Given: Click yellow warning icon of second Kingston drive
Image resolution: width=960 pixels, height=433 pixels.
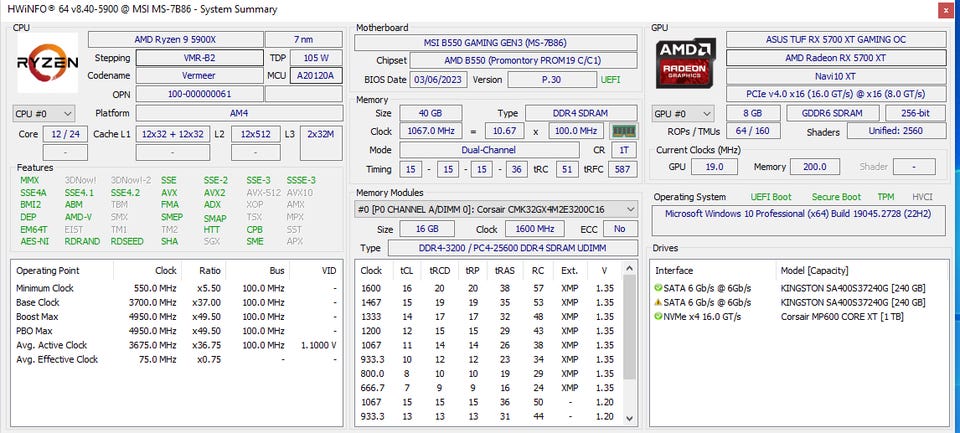Looking at the screenshot, I should 658,302.
